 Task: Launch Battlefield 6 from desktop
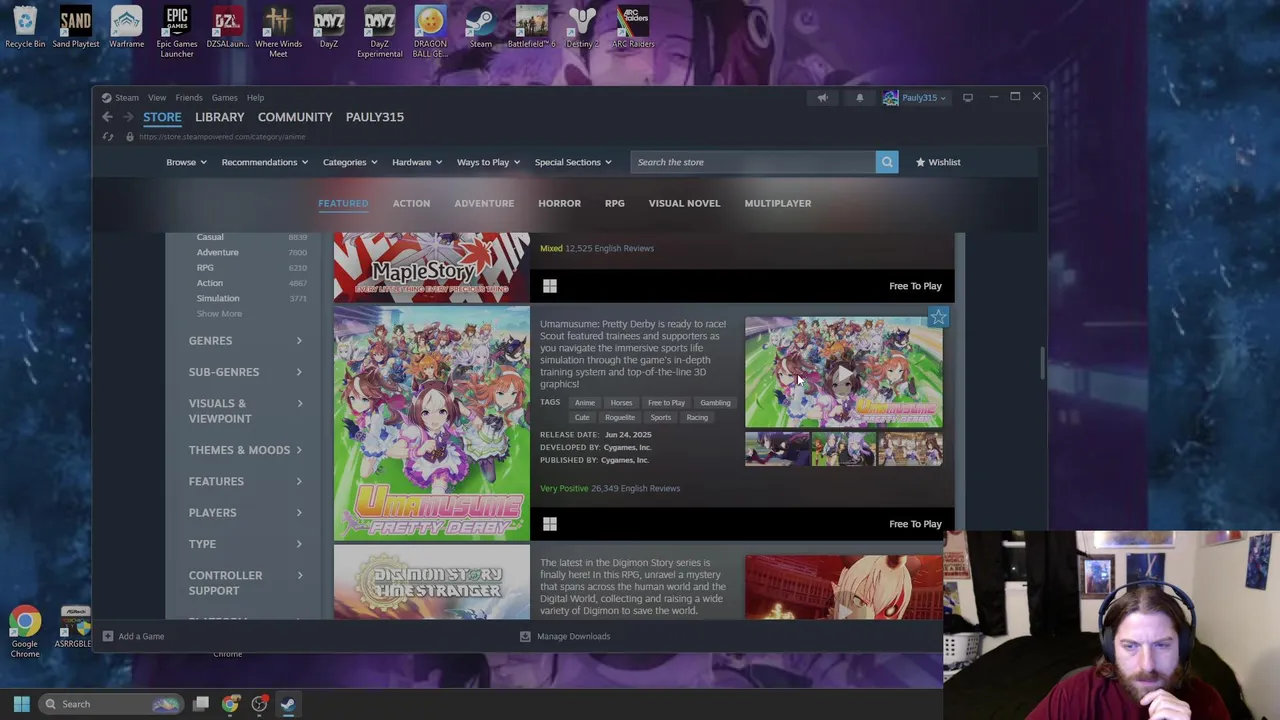531,27
